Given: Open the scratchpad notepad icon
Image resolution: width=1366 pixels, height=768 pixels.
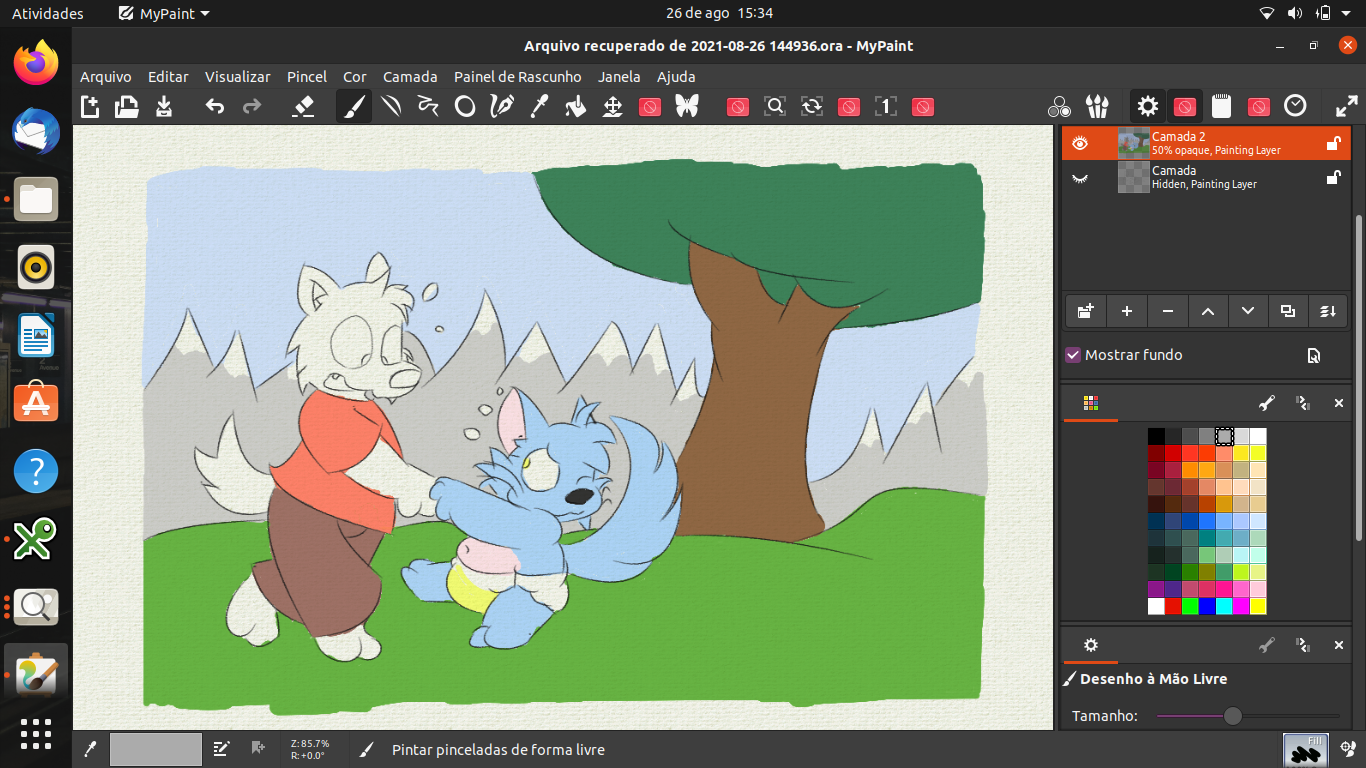Looking at the screenshot, I should click(x=1221, y=106).
